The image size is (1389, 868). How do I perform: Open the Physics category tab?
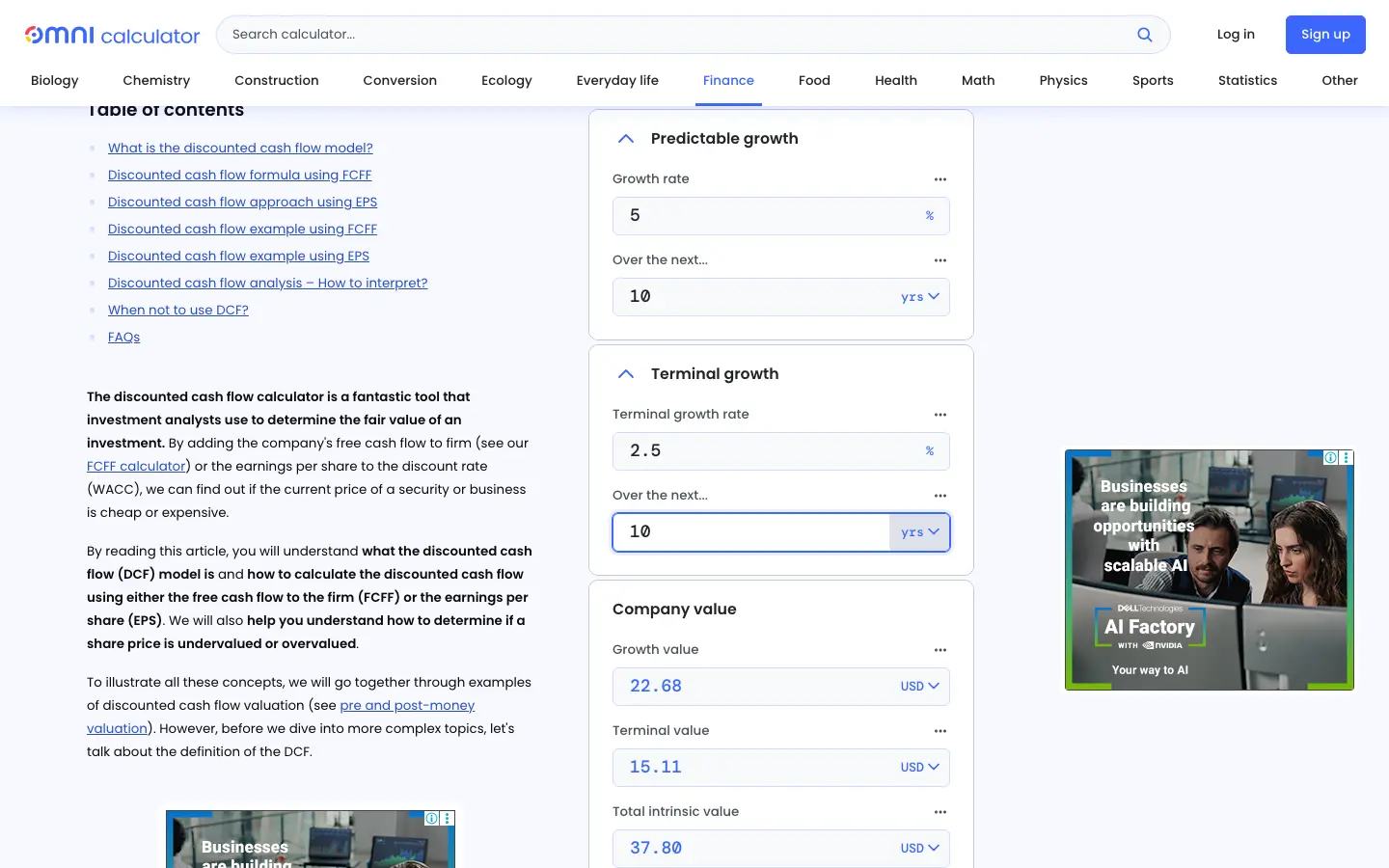pyautogui.click(x=1064, y=81)
